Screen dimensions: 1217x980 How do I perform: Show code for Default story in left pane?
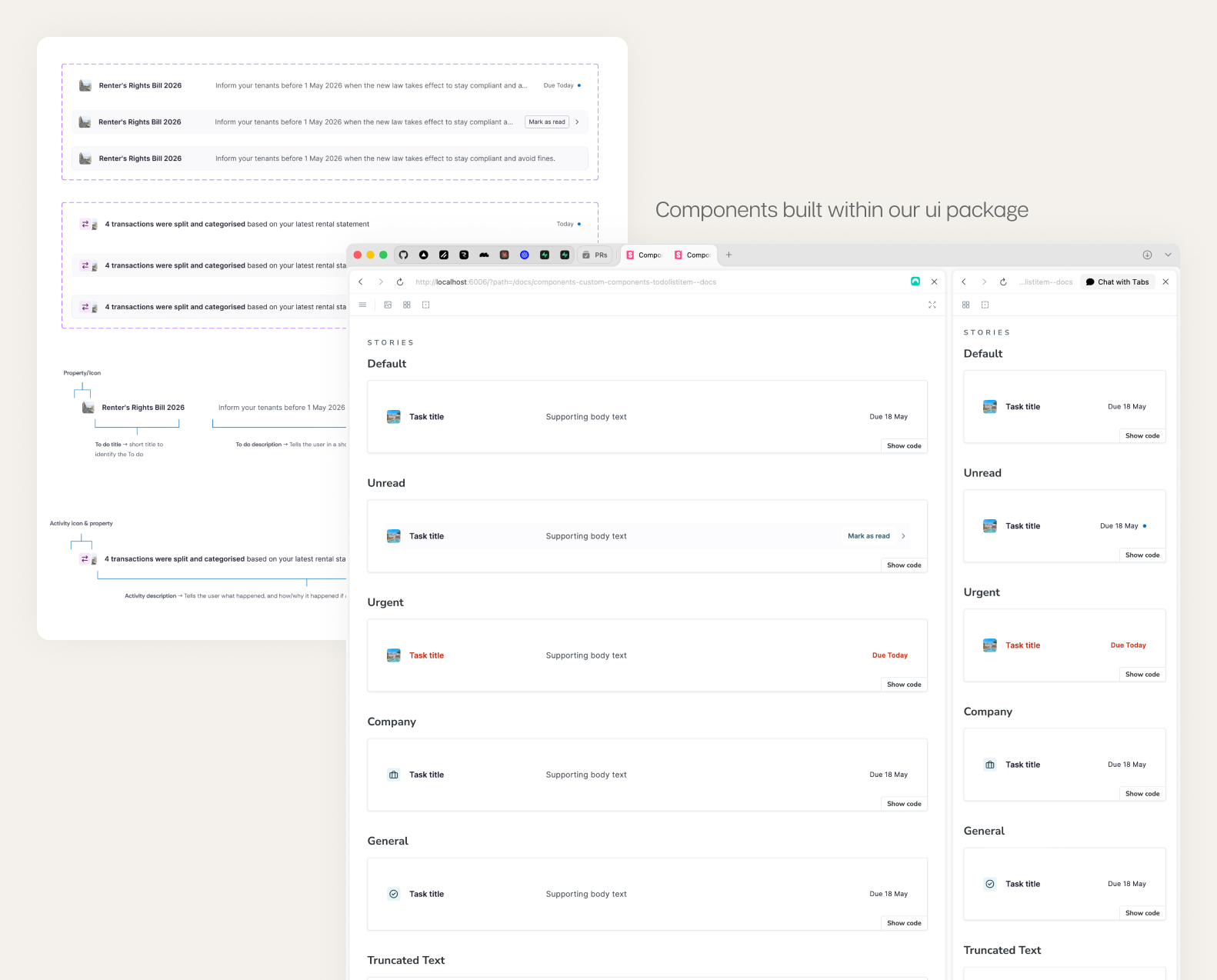coord(904,446)
